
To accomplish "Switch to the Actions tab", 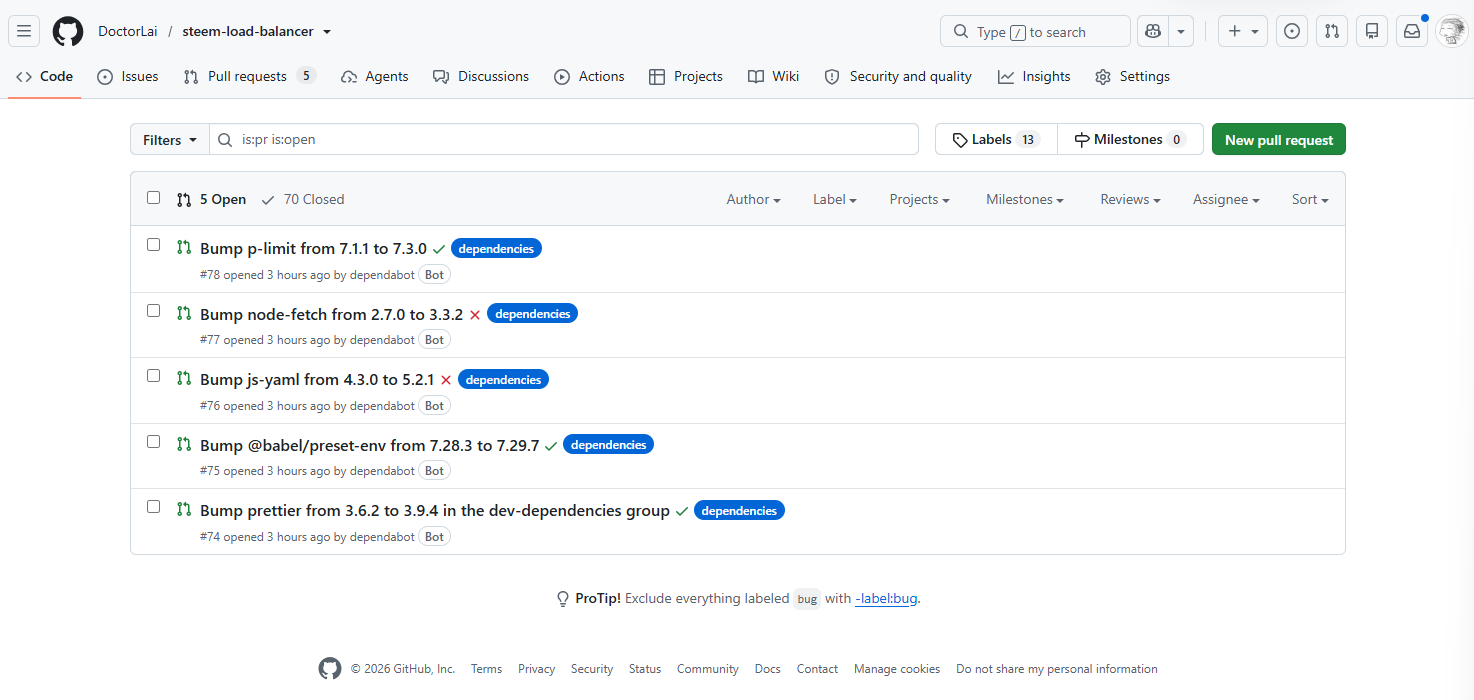I will pyautogui.click(x=589, y=76).
